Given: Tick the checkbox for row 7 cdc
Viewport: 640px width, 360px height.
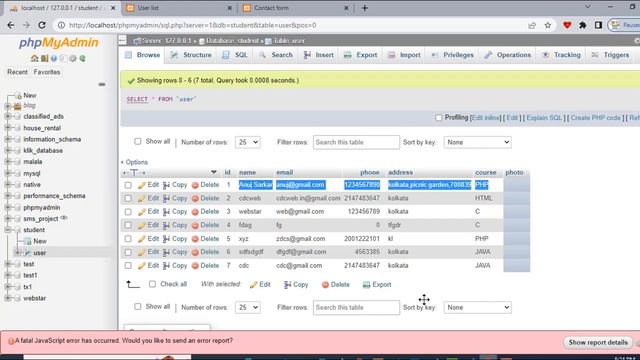Looking at the screenshot, I should 128,266.
